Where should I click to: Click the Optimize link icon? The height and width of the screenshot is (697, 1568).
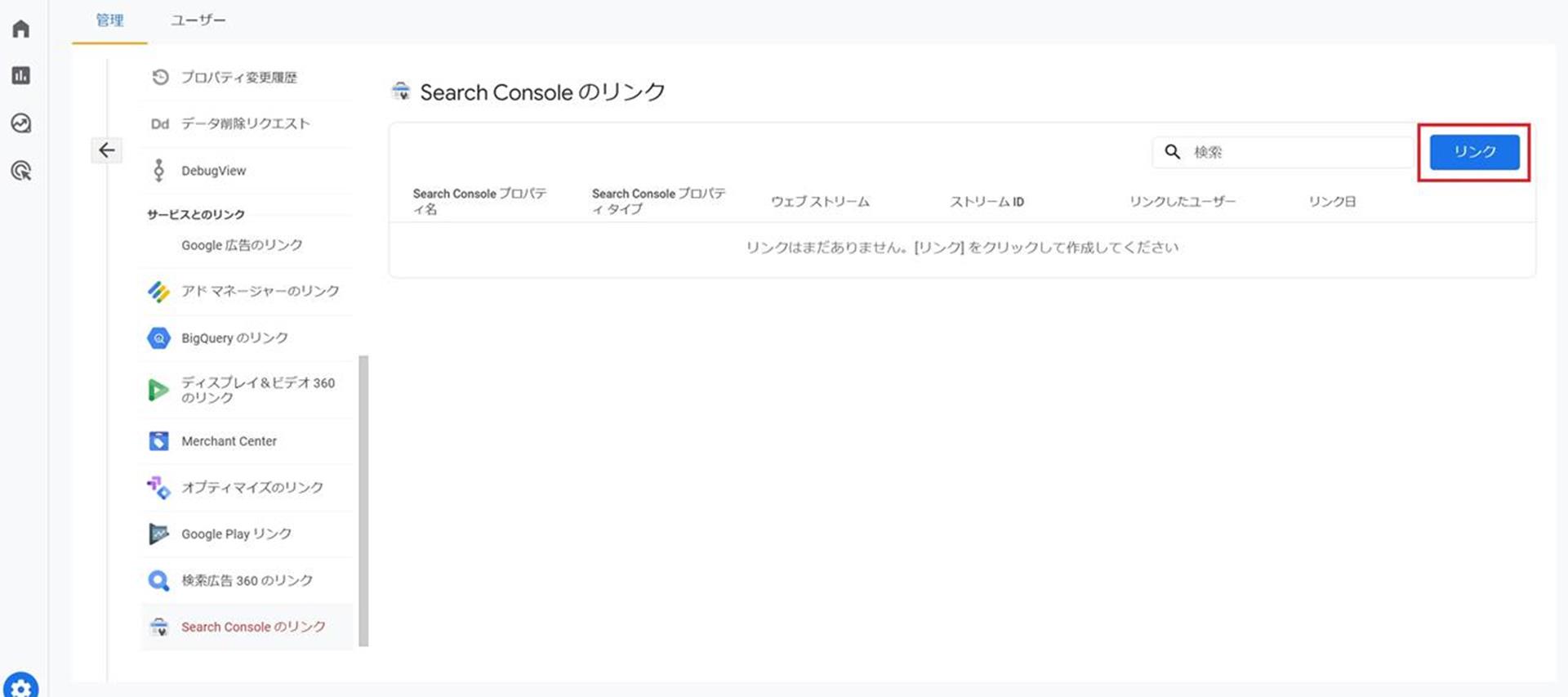click(x=158, y=488)
